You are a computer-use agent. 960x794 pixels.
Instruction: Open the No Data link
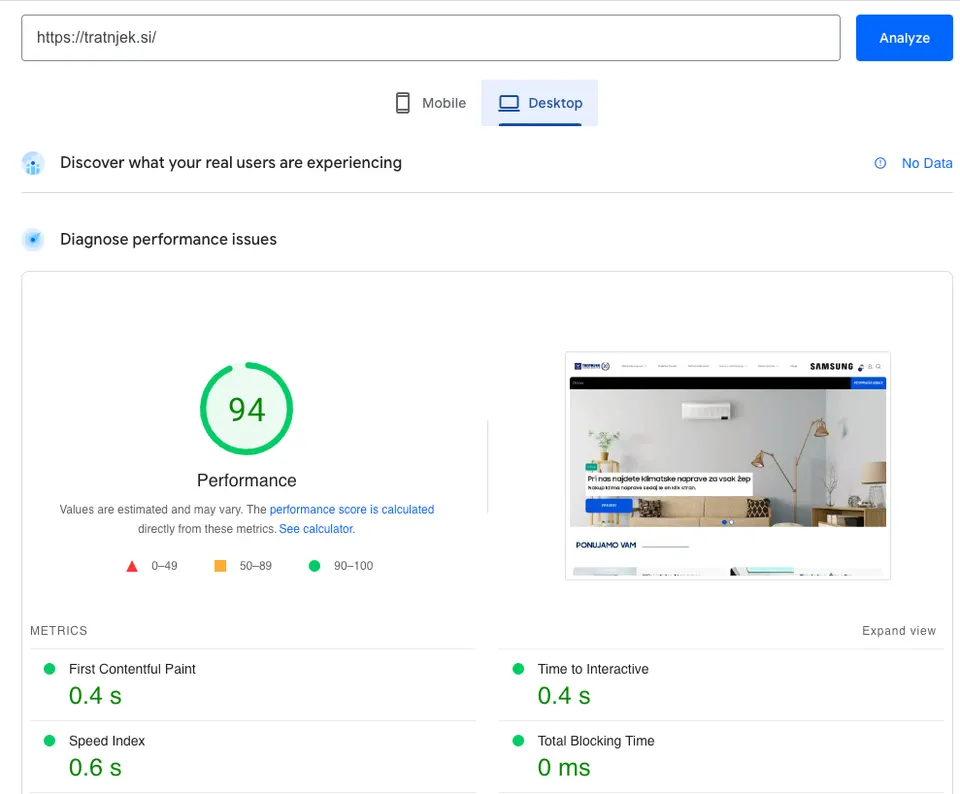click(926, 163)
